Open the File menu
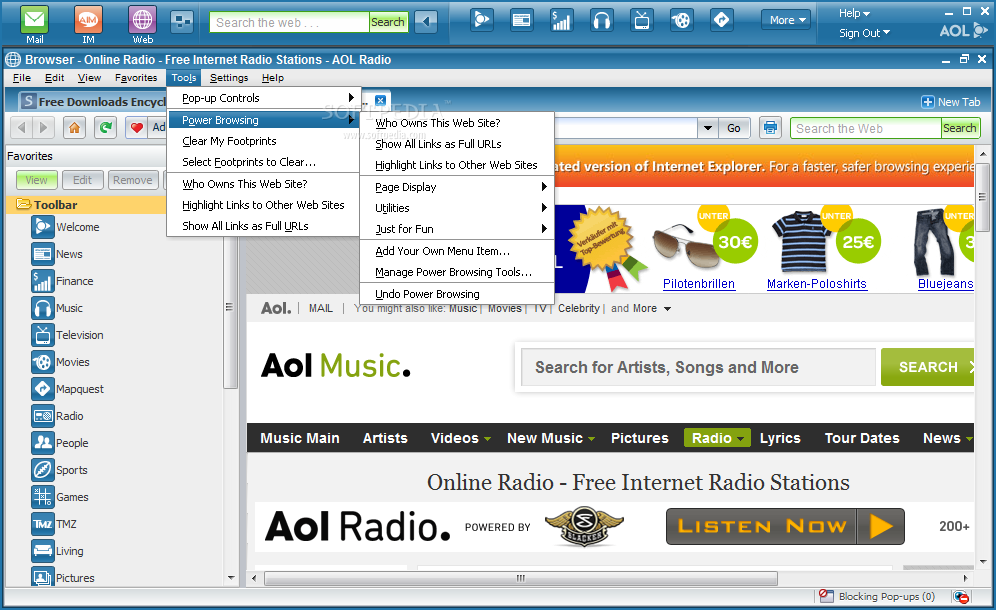 click(22, 78)
